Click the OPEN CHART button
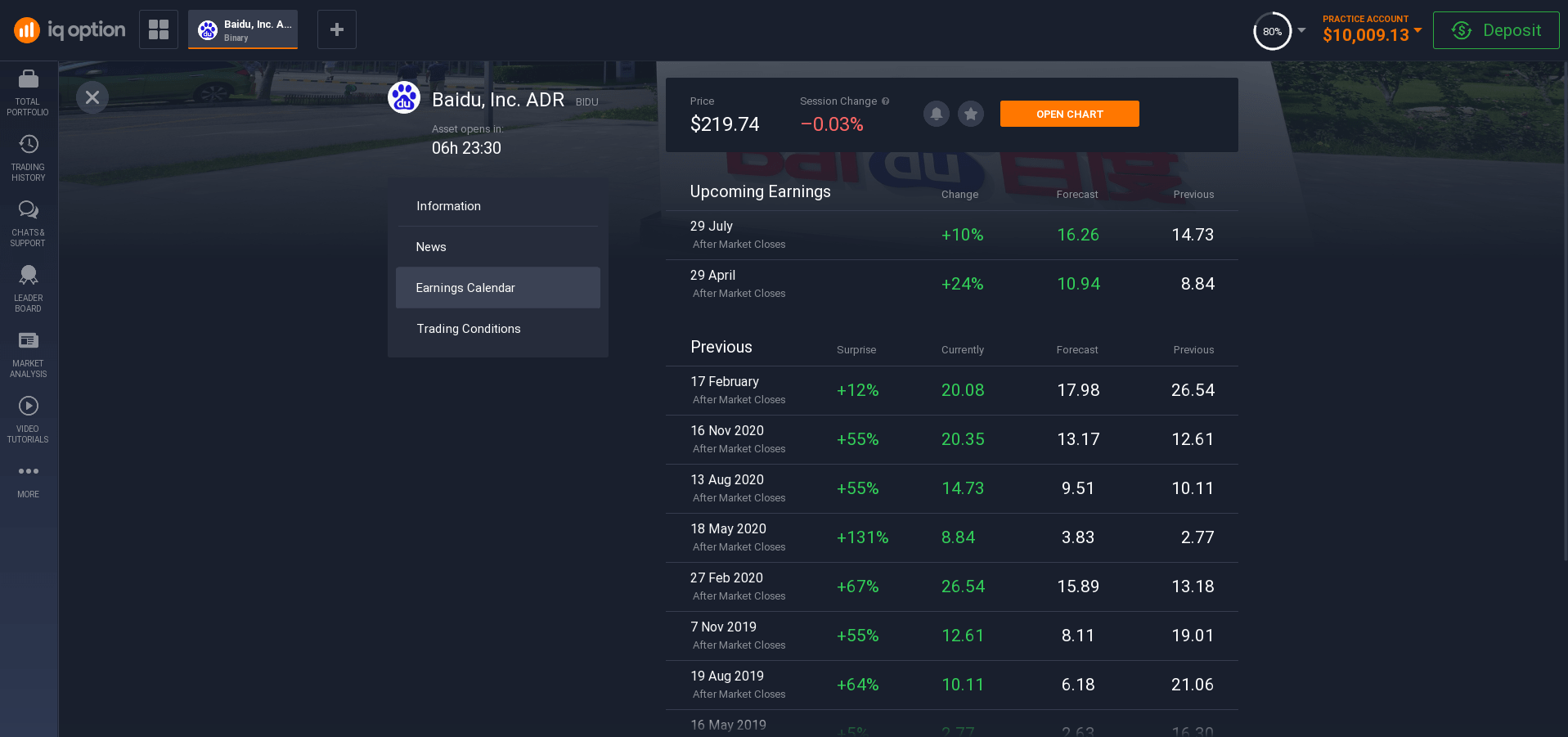 click(x=1070, y=114)
